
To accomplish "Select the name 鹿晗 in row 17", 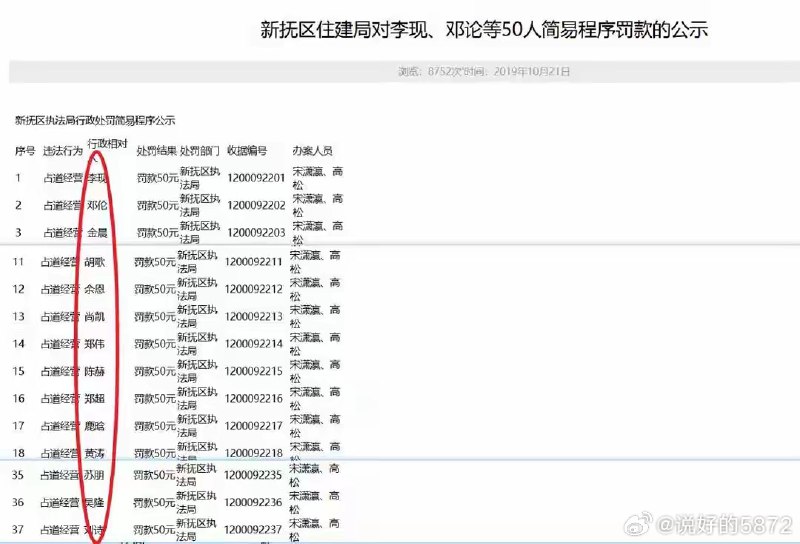I will [94, 426].
